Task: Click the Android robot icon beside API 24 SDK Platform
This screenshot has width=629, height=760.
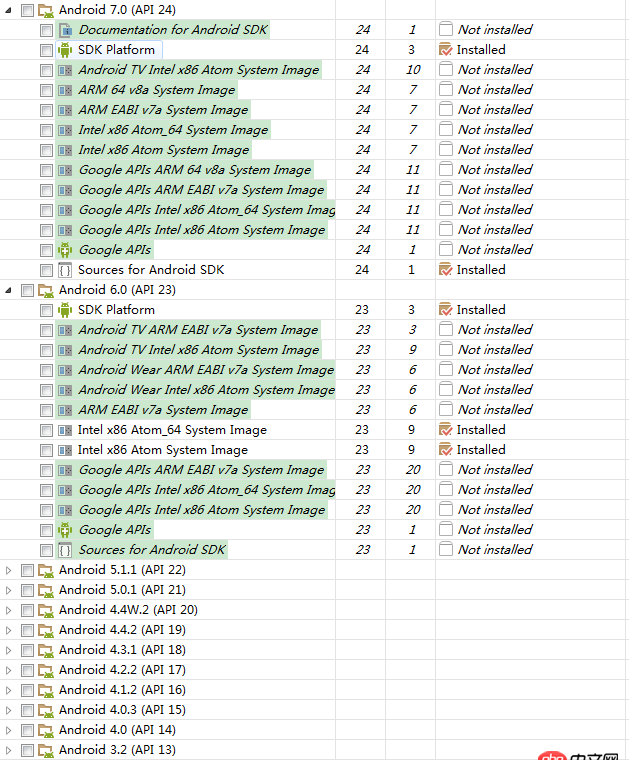Action: 65,50
